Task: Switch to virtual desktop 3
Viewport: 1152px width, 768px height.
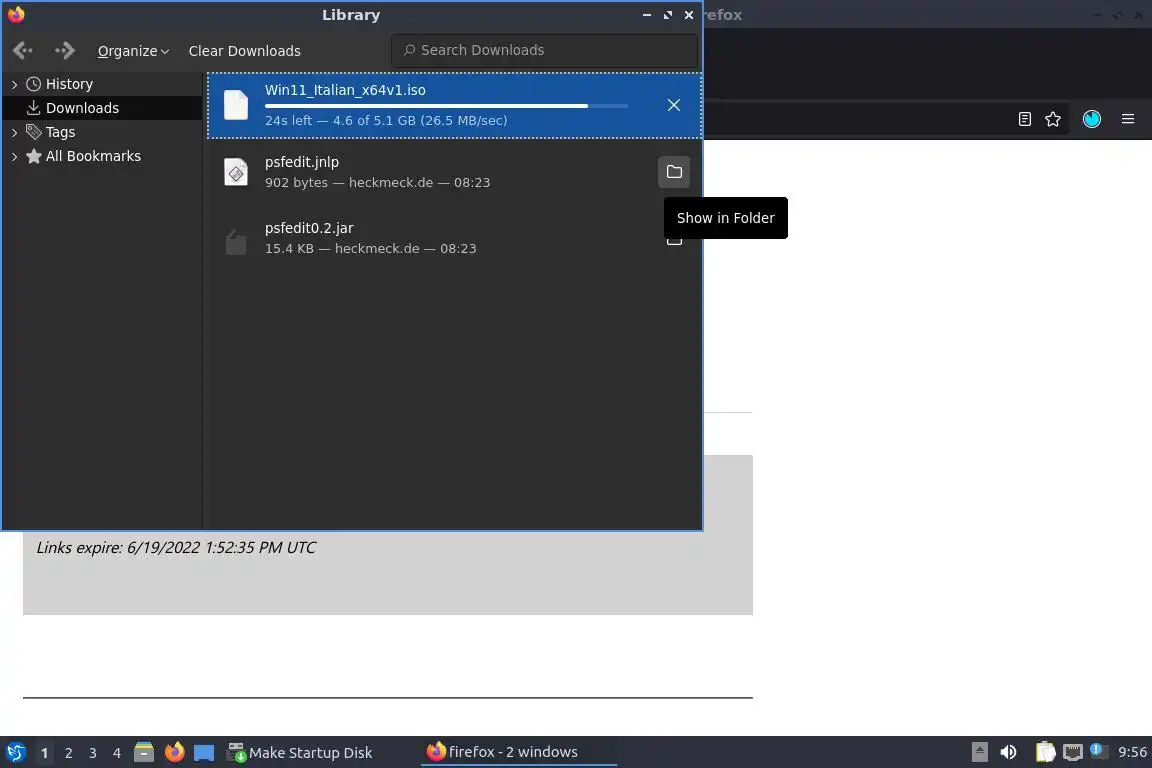Action: point(93,753)
